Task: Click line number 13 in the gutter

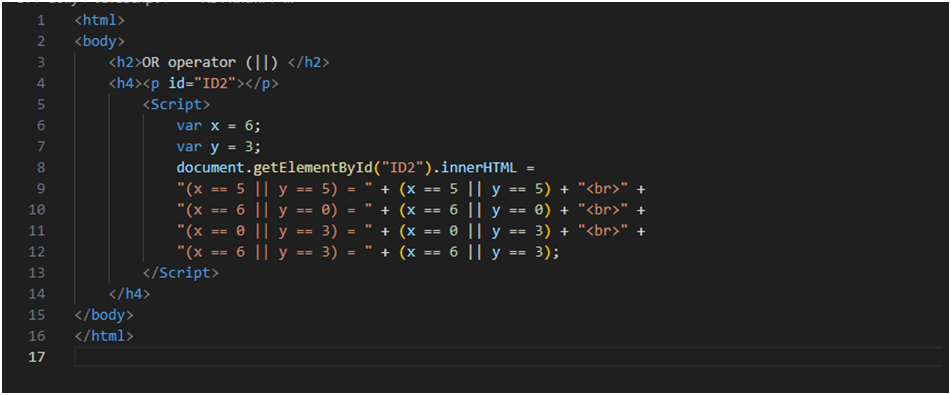Action: (37, 273)
